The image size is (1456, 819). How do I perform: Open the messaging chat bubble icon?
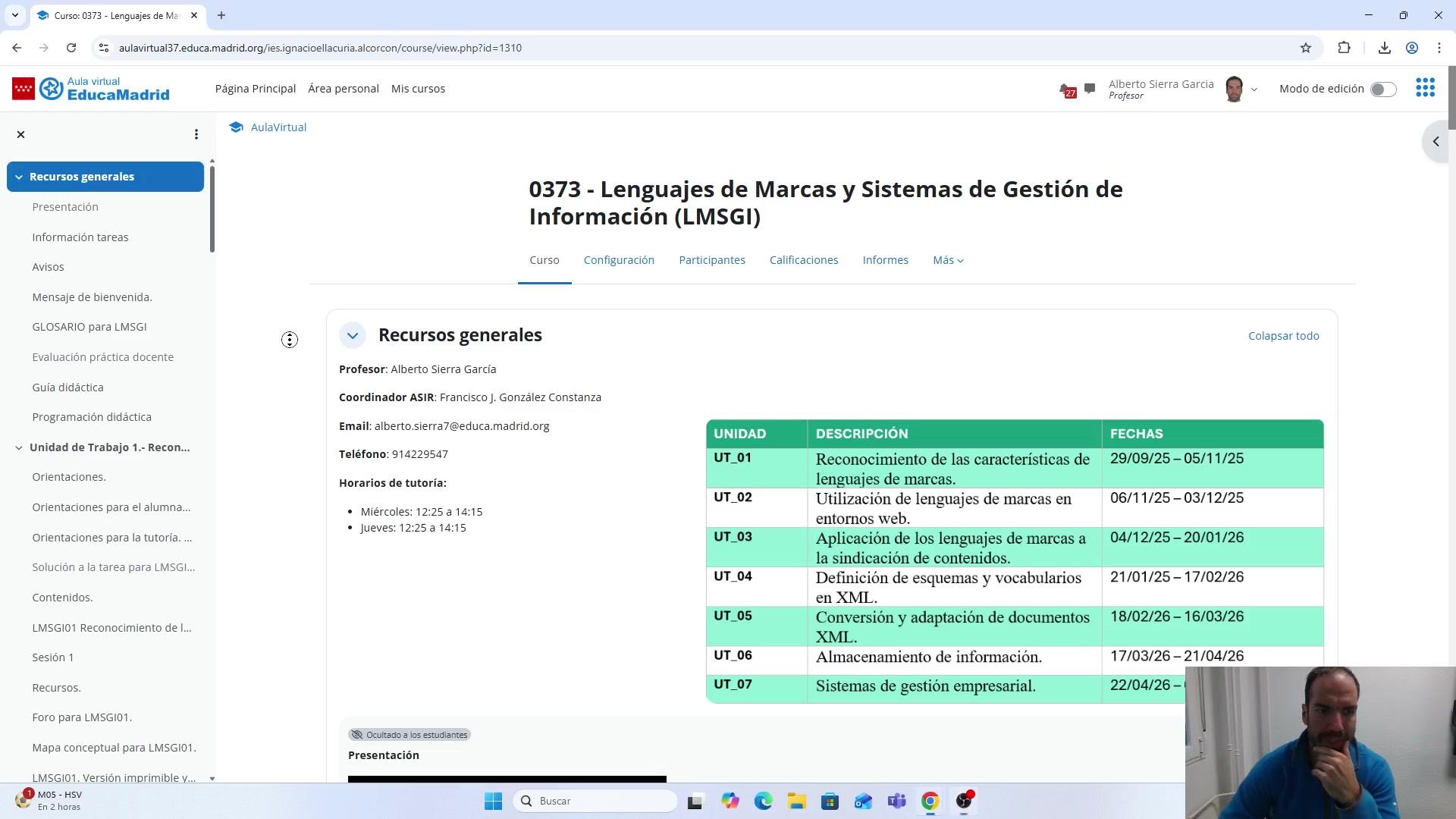[1090, 89]
